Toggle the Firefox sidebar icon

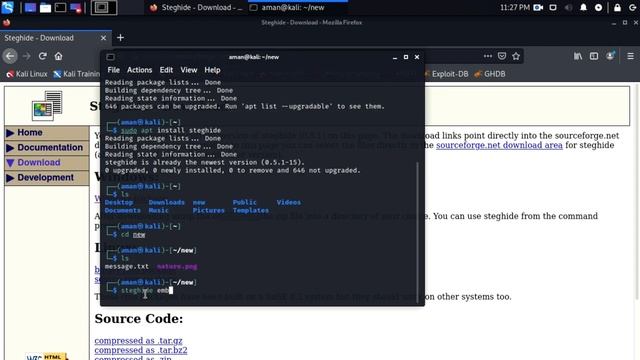click(594, 56)
